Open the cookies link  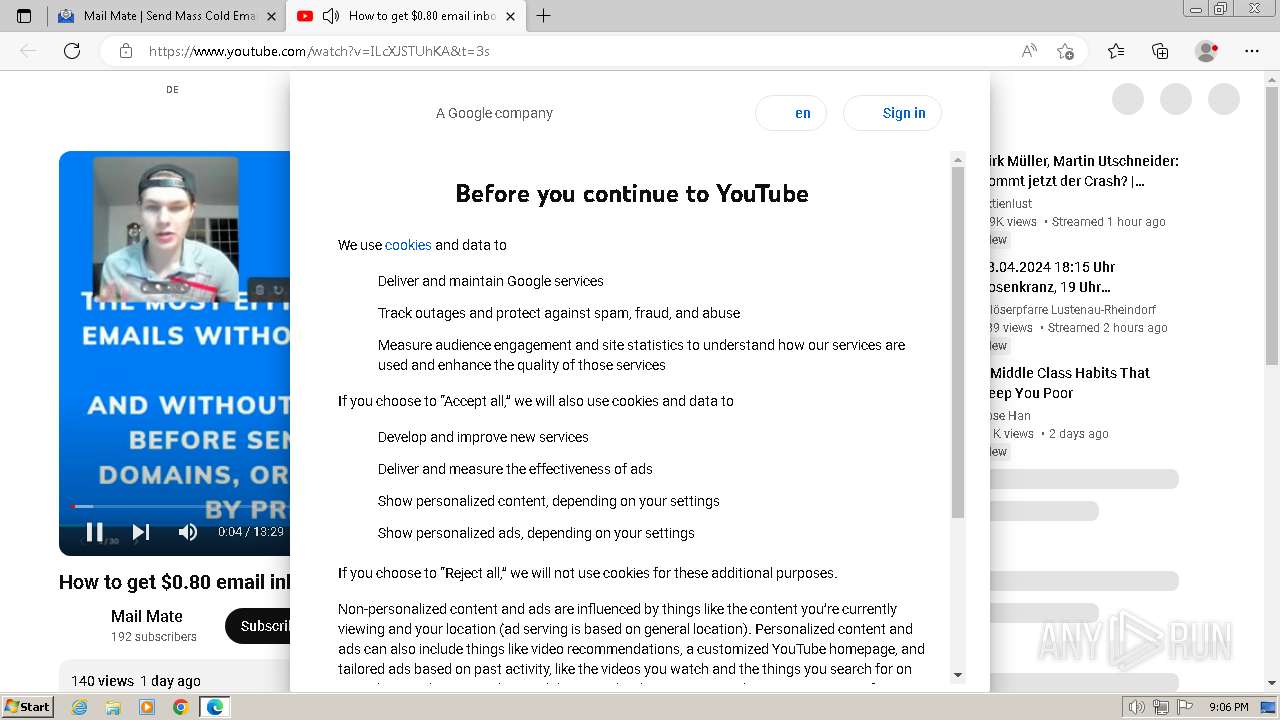point(408,245)
